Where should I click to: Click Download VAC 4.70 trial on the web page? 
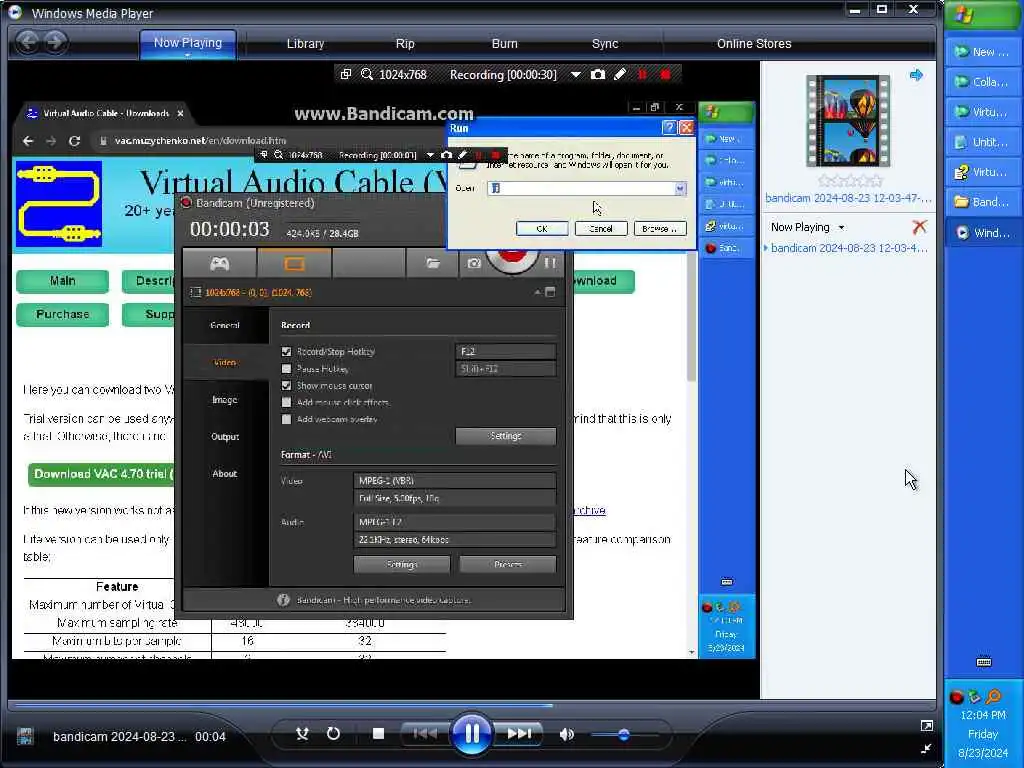click(102, 474)
